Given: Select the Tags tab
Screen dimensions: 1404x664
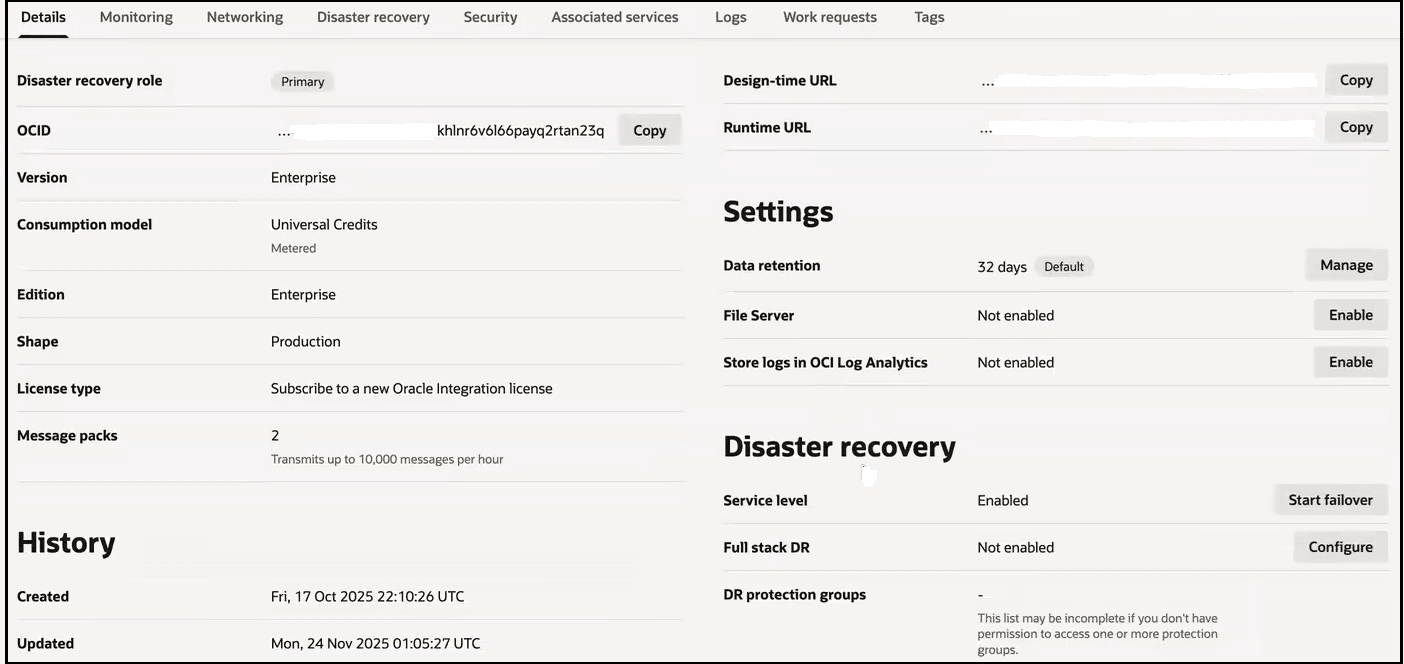Looking at the screenshot, I should click(928, 17).
